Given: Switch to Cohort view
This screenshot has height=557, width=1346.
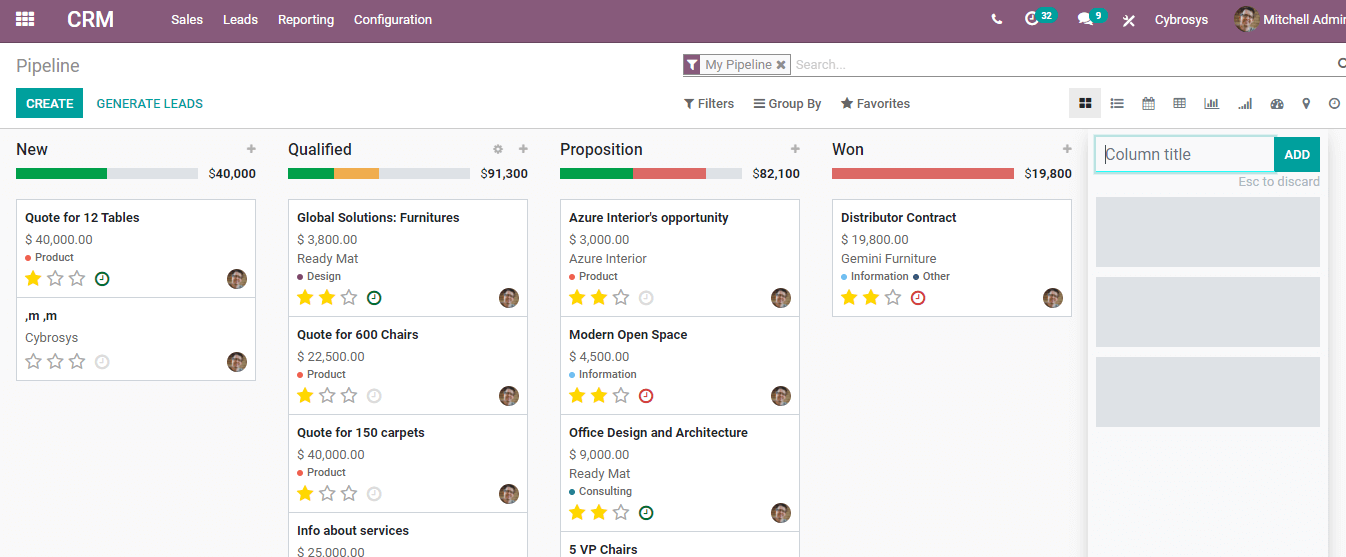Looking at the screenshot, I should point(1244,103).
